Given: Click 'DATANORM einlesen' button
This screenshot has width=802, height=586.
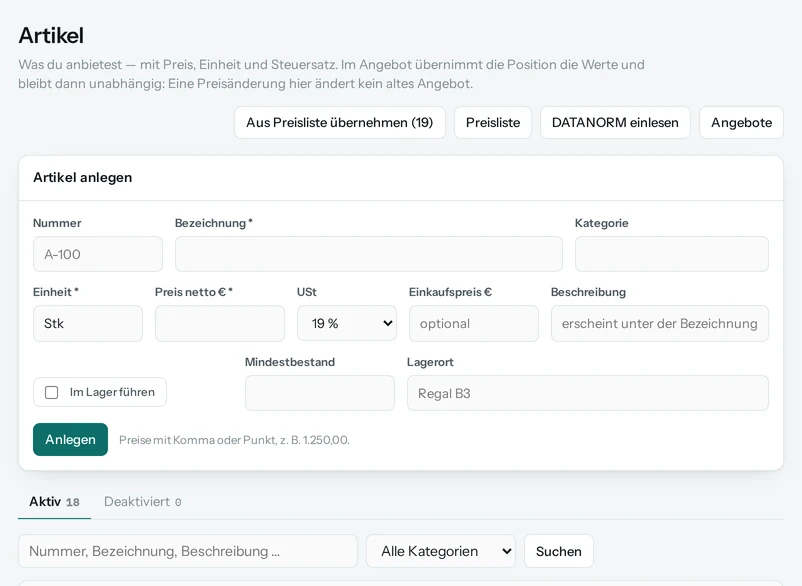Looking at the screenshot, I should pyautogui.click(x=615, y=123).
